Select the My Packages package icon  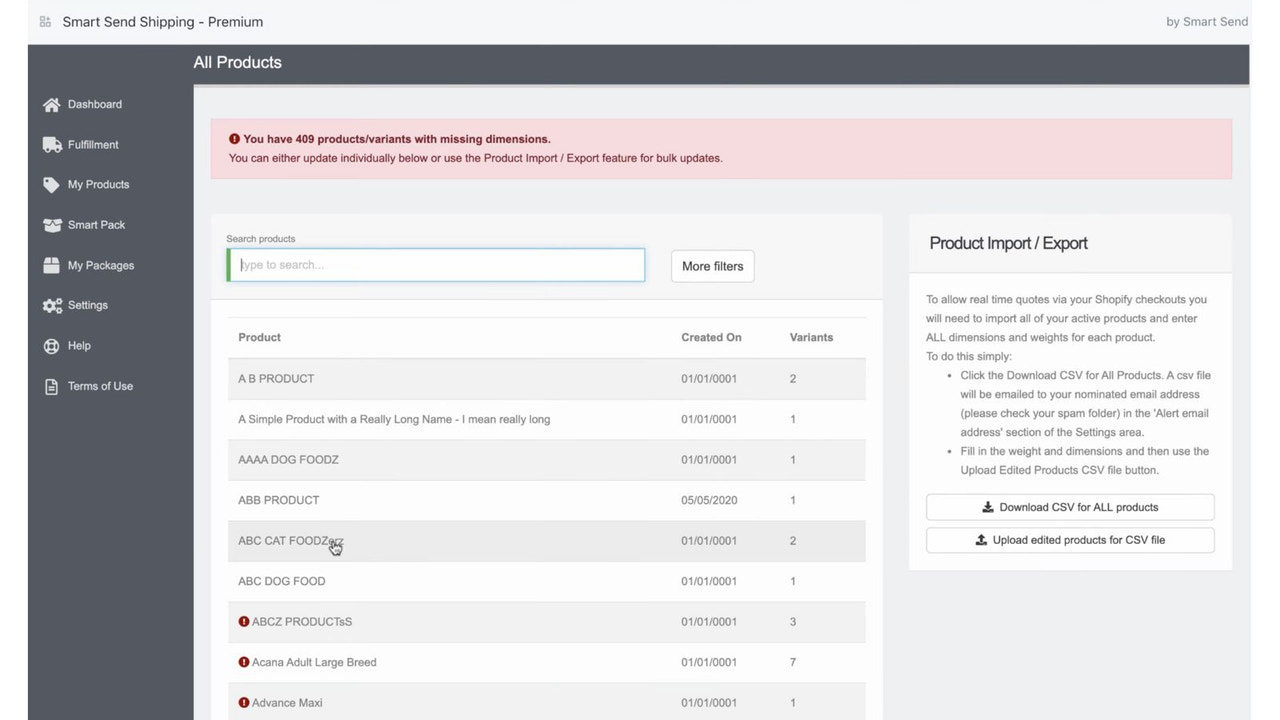(52, 265)
